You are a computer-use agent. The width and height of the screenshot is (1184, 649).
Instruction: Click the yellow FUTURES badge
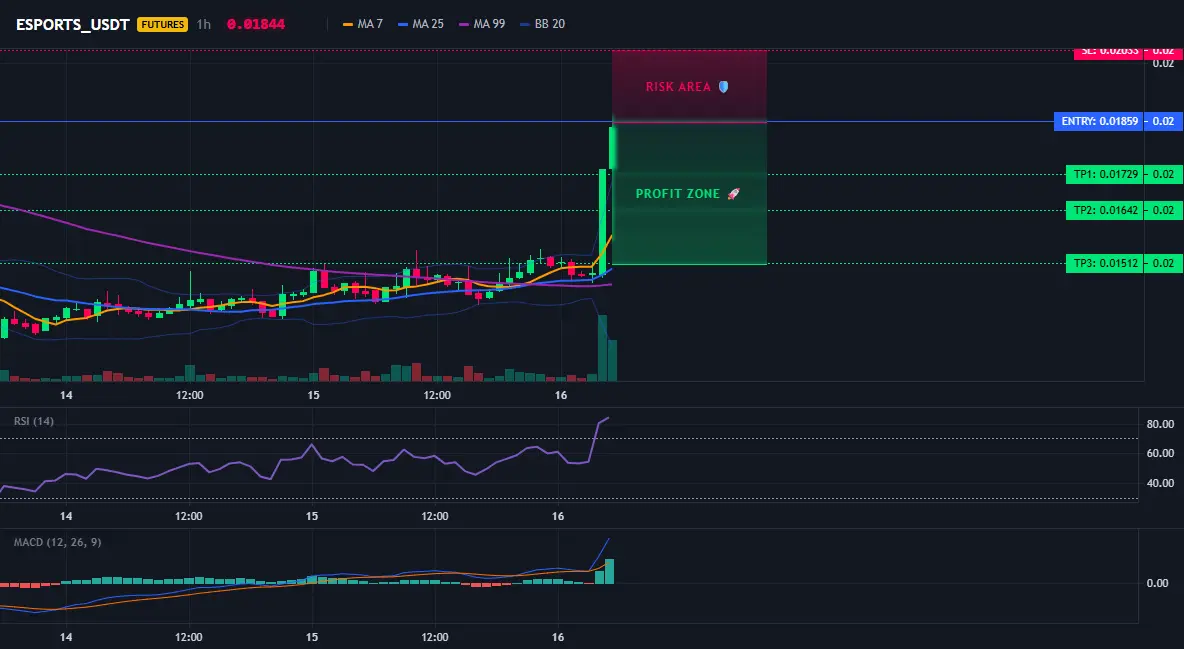pyautogui.click(x=162, y=24)
